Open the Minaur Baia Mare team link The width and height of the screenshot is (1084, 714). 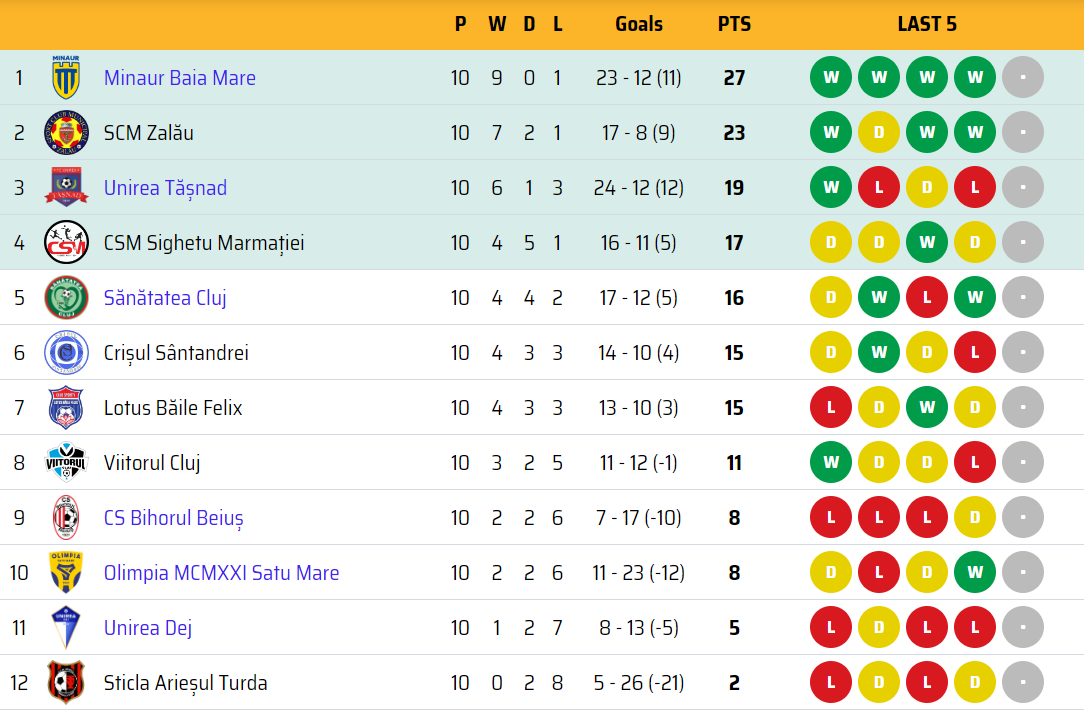tap(180, 78)
